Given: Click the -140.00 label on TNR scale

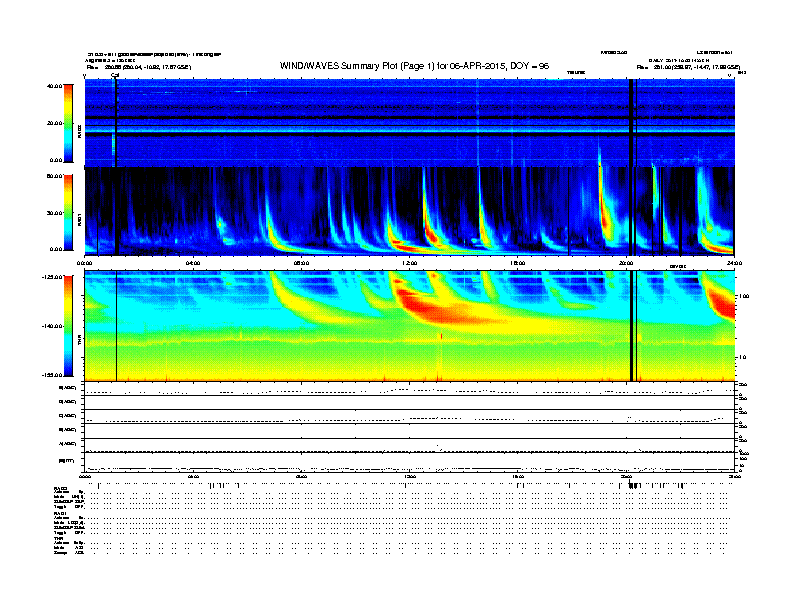Looking at the screenshot, I should point(52,326).
